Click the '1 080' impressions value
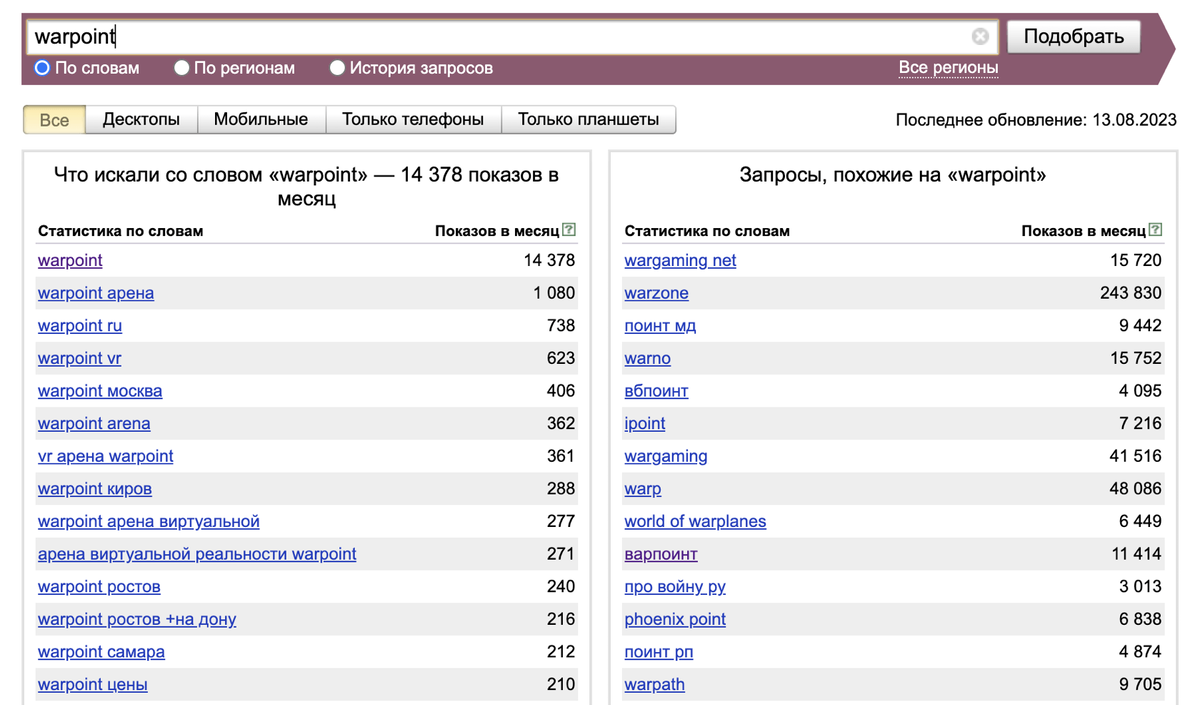The width and height of the screenshot is (1200, 705). pos(554,293)
